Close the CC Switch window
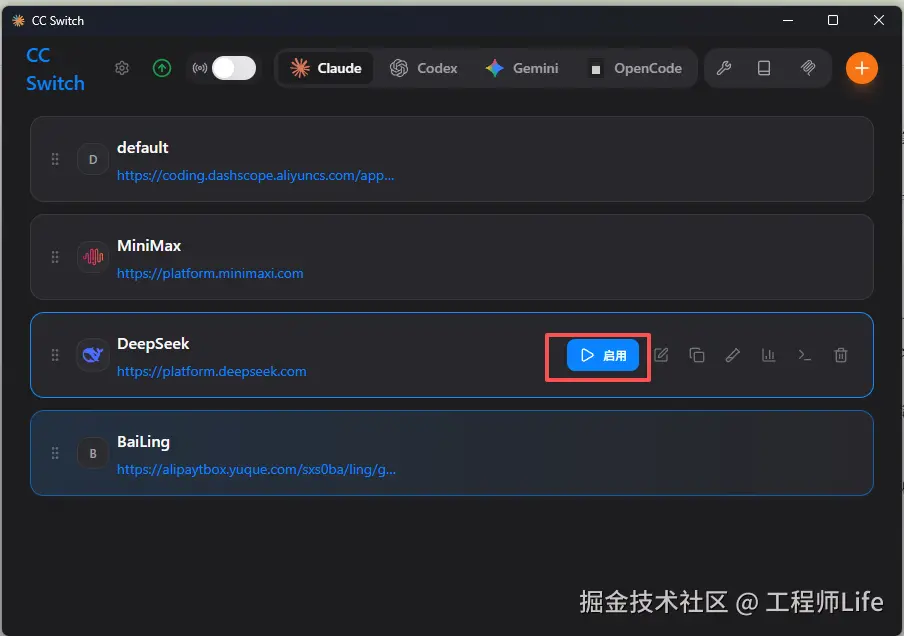 [878, 20]
